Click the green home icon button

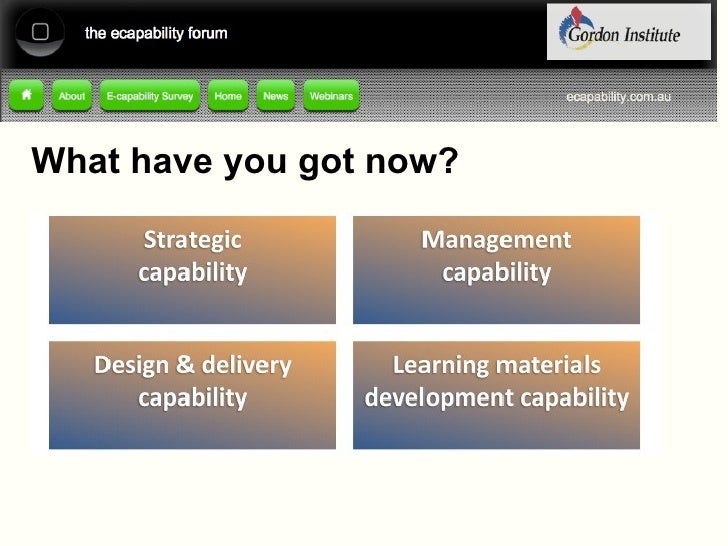coord(26,96)
